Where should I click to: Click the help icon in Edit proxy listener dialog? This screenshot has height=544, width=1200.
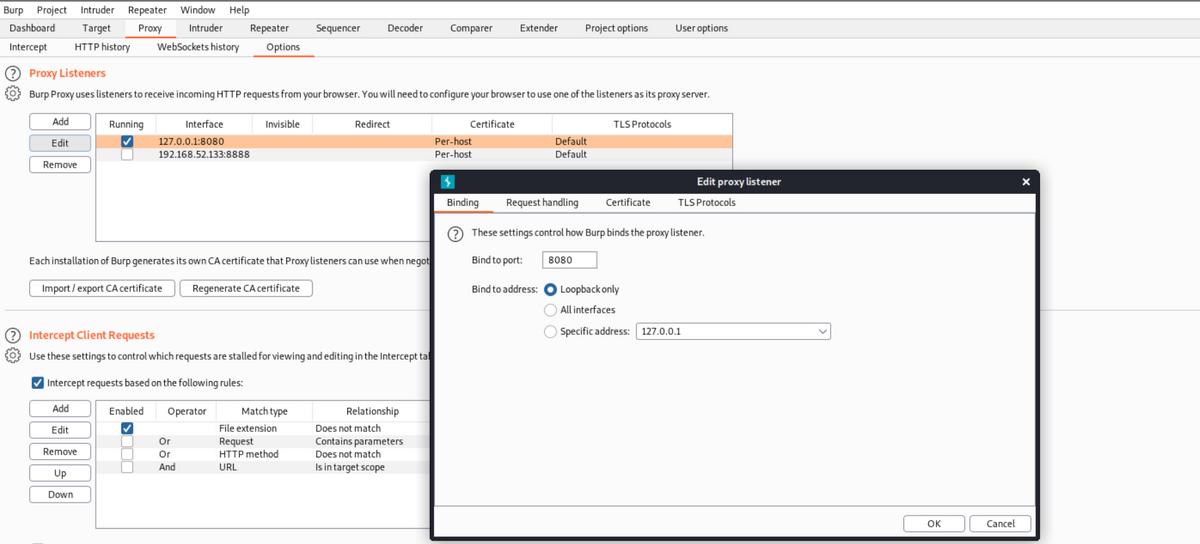coord(455,233)
